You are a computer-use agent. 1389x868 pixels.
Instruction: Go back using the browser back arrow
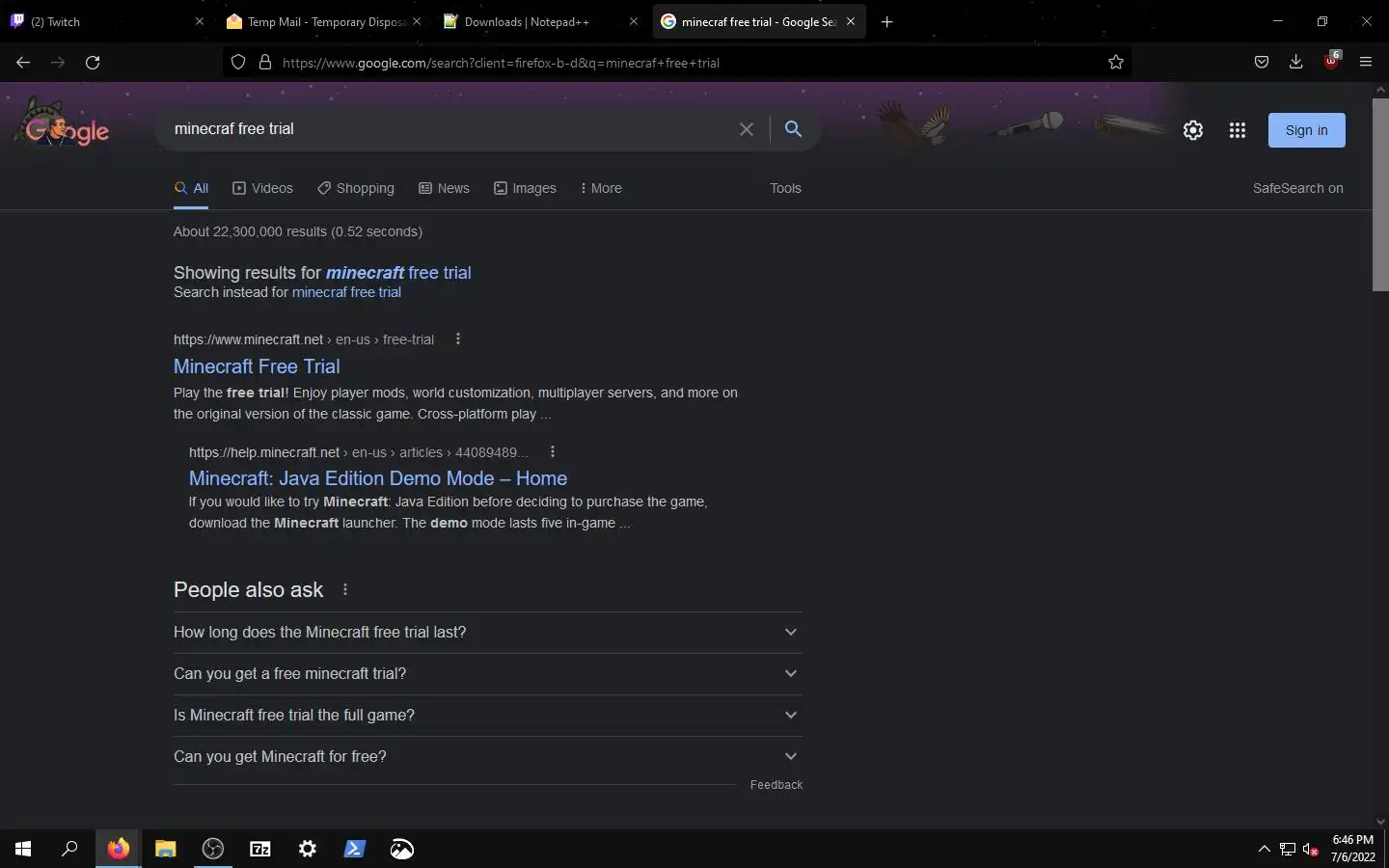[23, 63]
